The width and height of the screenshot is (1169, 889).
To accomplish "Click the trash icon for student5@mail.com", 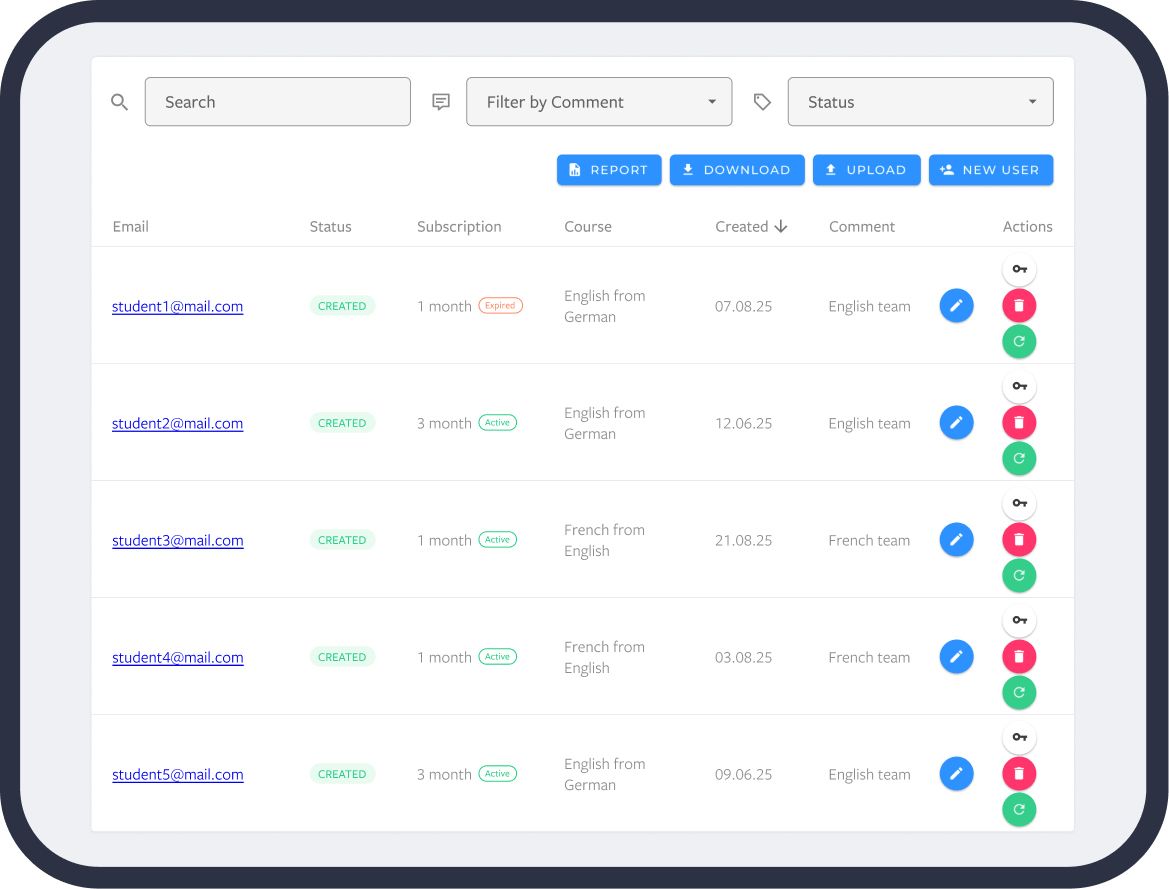I will (x=1019, y=773).
